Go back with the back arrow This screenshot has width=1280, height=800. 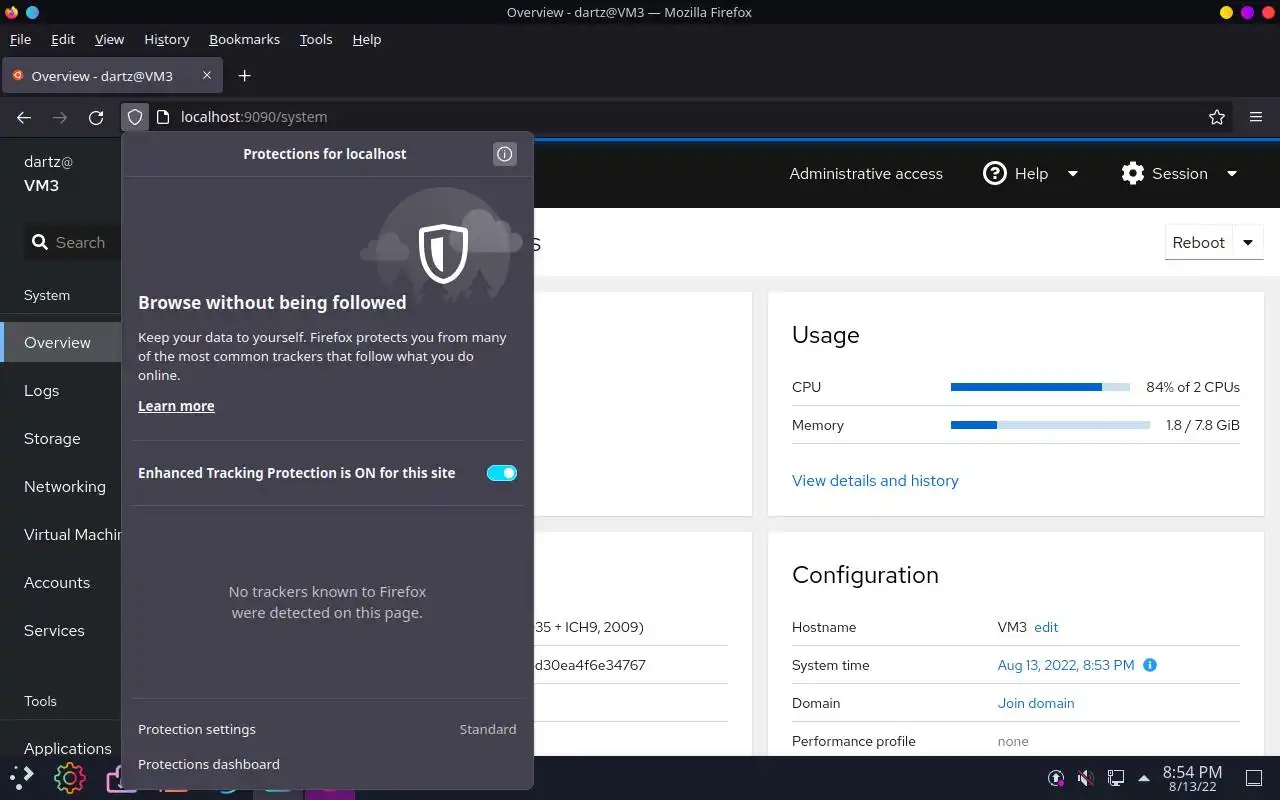point(24,117)
